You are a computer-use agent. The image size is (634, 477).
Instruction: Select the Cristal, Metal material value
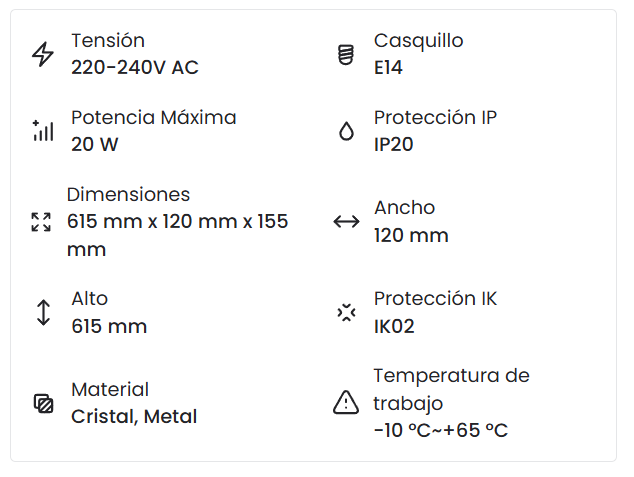134,417
